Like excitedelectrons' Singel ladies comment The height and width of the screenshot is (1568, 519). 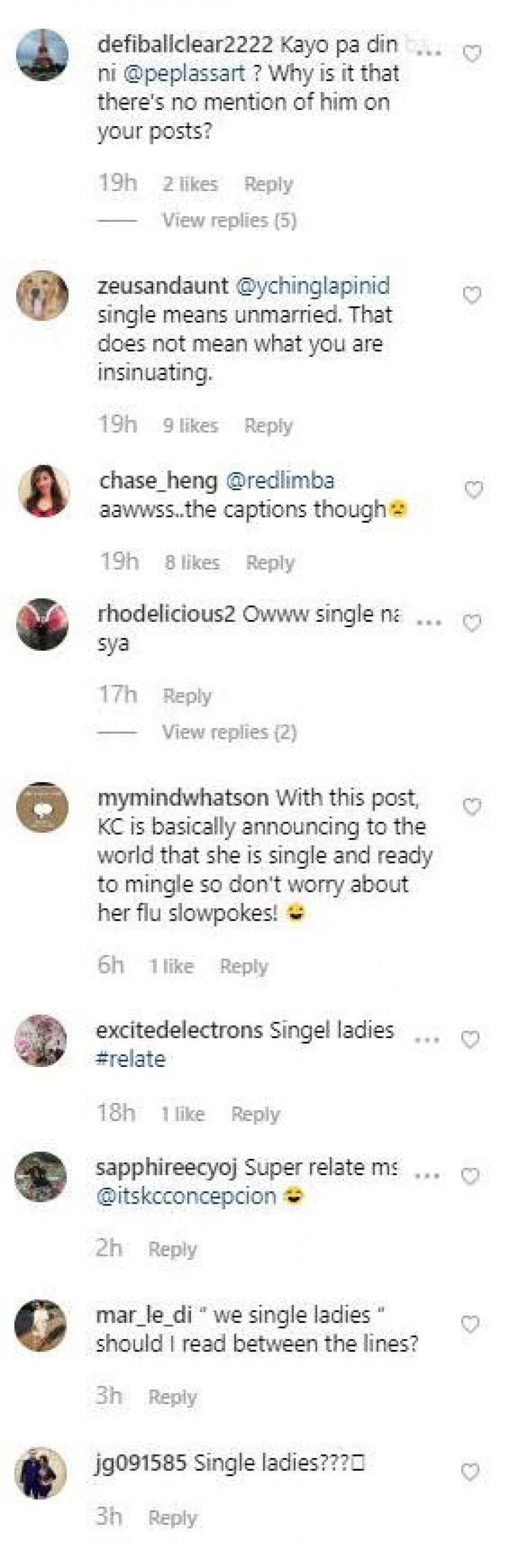pos(470,1039)
